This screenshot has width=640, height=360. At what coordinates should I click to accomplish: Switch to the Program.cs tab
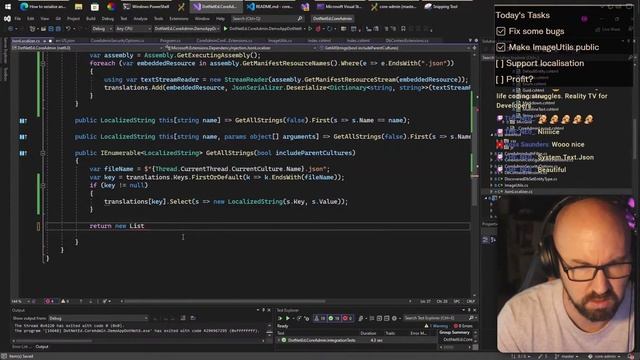click(x=170, y=41)
